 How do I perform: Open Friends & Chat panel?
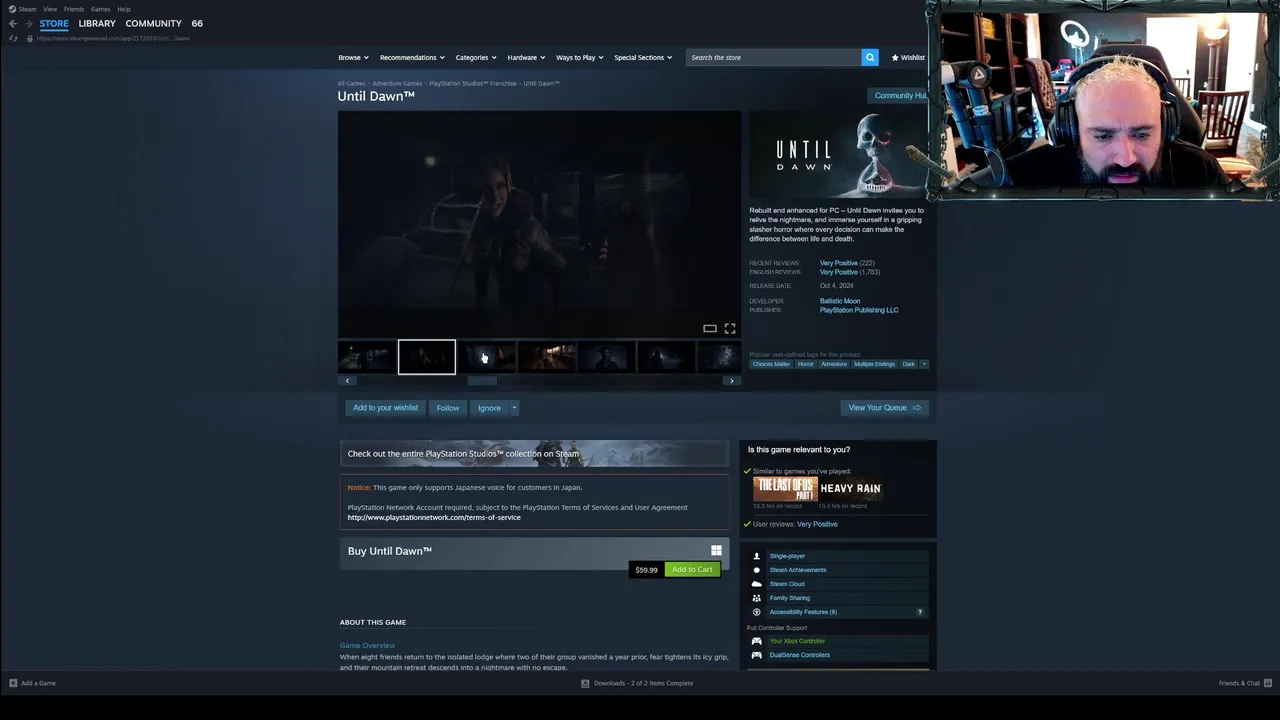[x=1245, y=683]
